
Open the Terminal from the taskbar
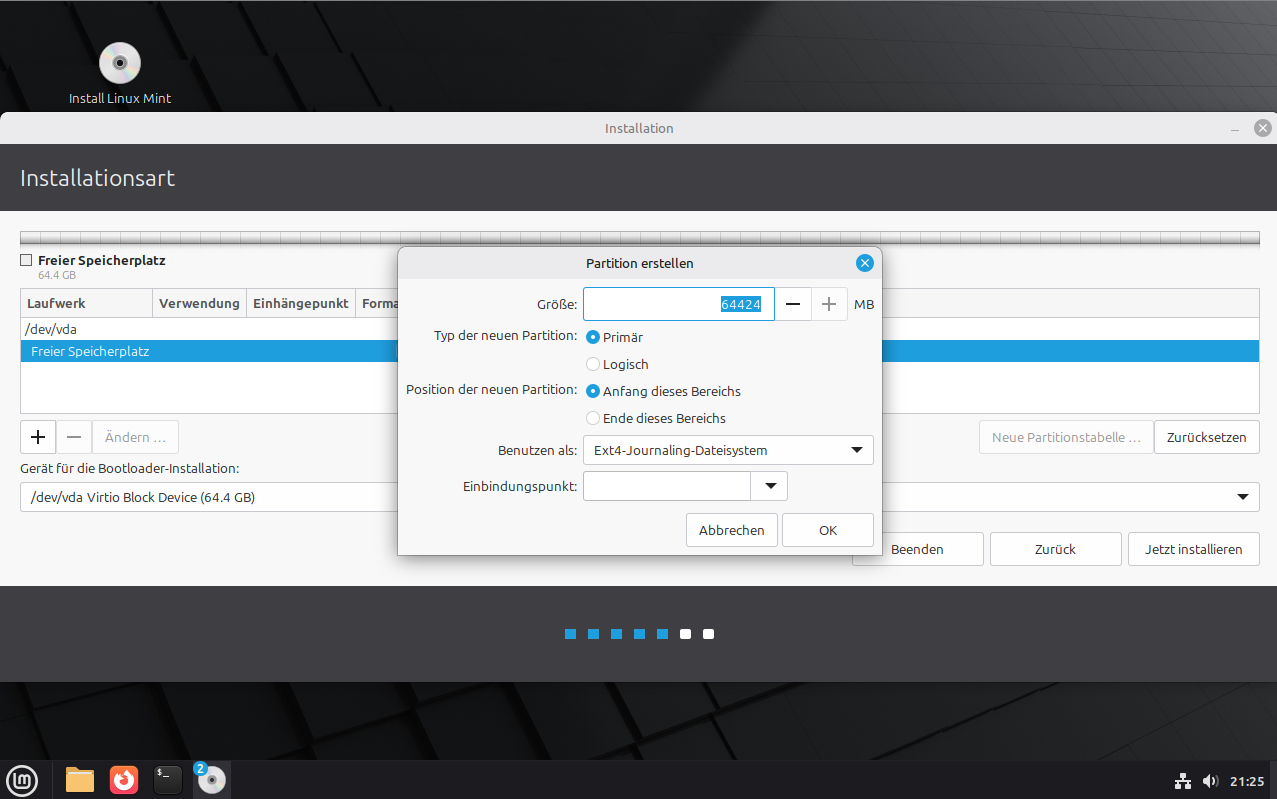pos(168,779)
